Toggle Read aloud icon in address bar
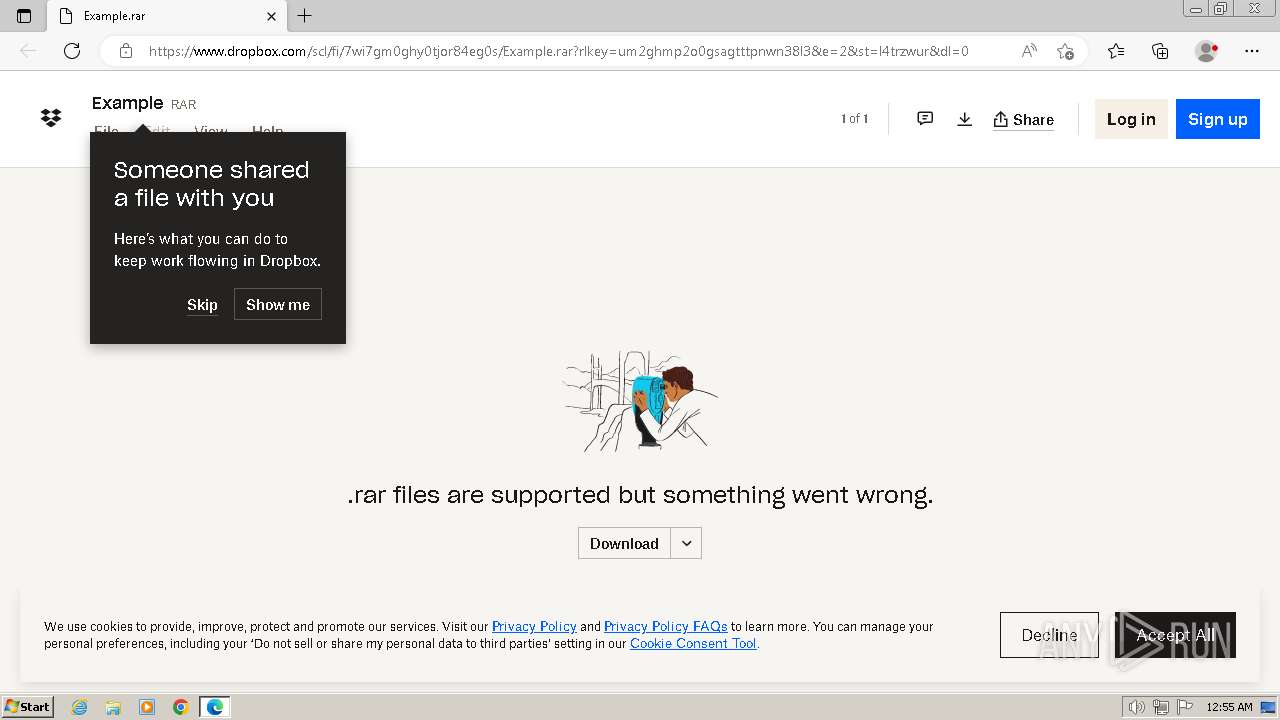Screen dimensions: 1280x720 tap(1028, 51)
